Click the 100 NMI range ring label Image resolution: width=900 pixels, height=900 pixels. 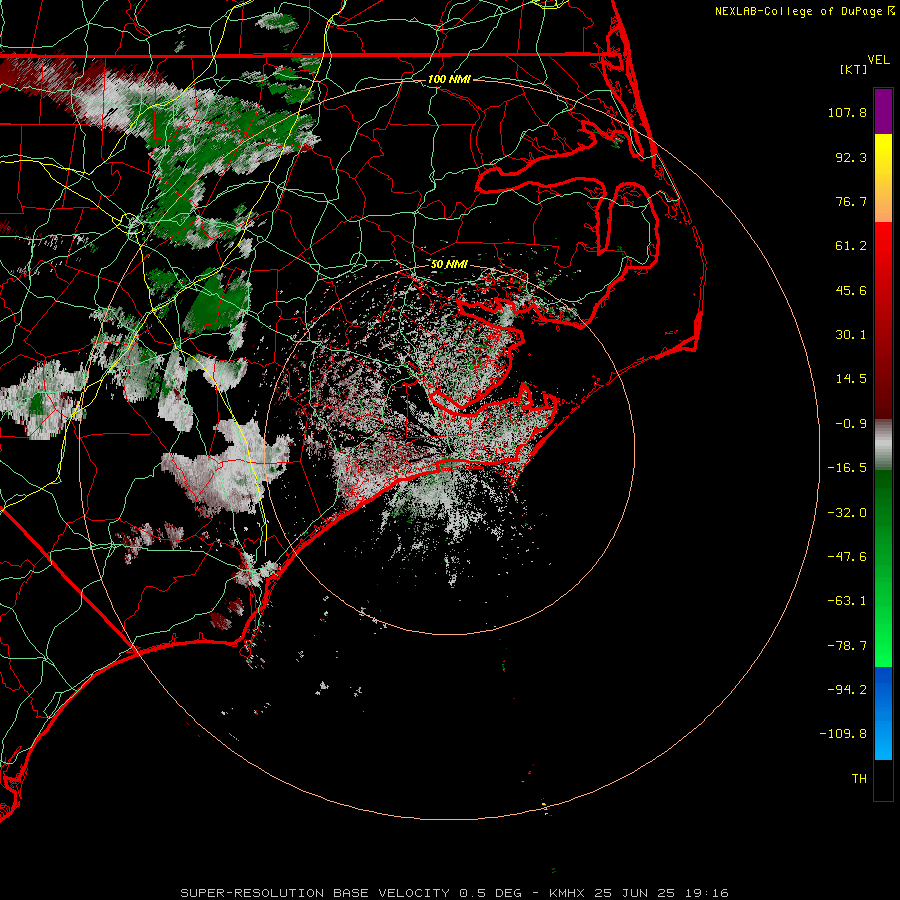tap(449, 79)
